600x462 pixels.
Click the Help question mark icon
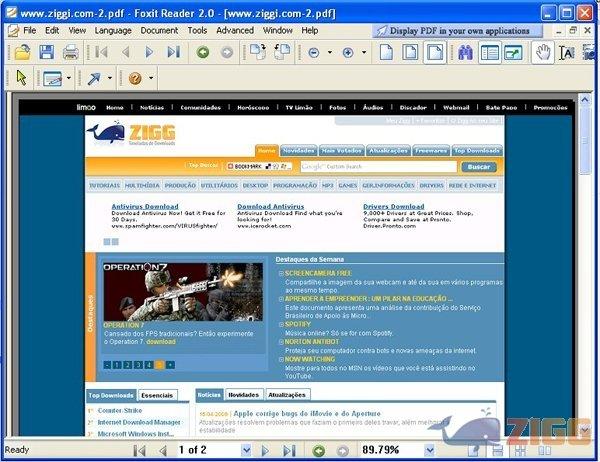click(x=135, y=78)
